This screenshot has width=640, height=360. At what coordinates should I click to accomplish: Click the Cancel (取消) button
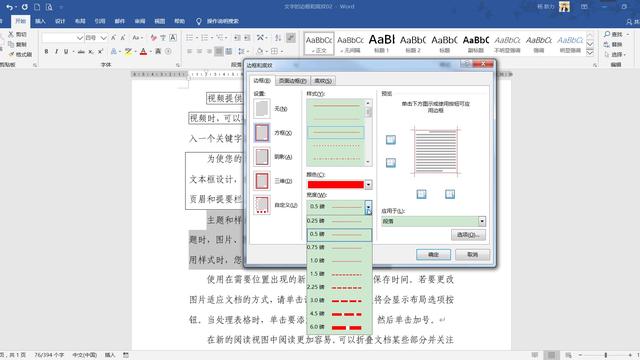pyautogui.click(x=472, y=254)
